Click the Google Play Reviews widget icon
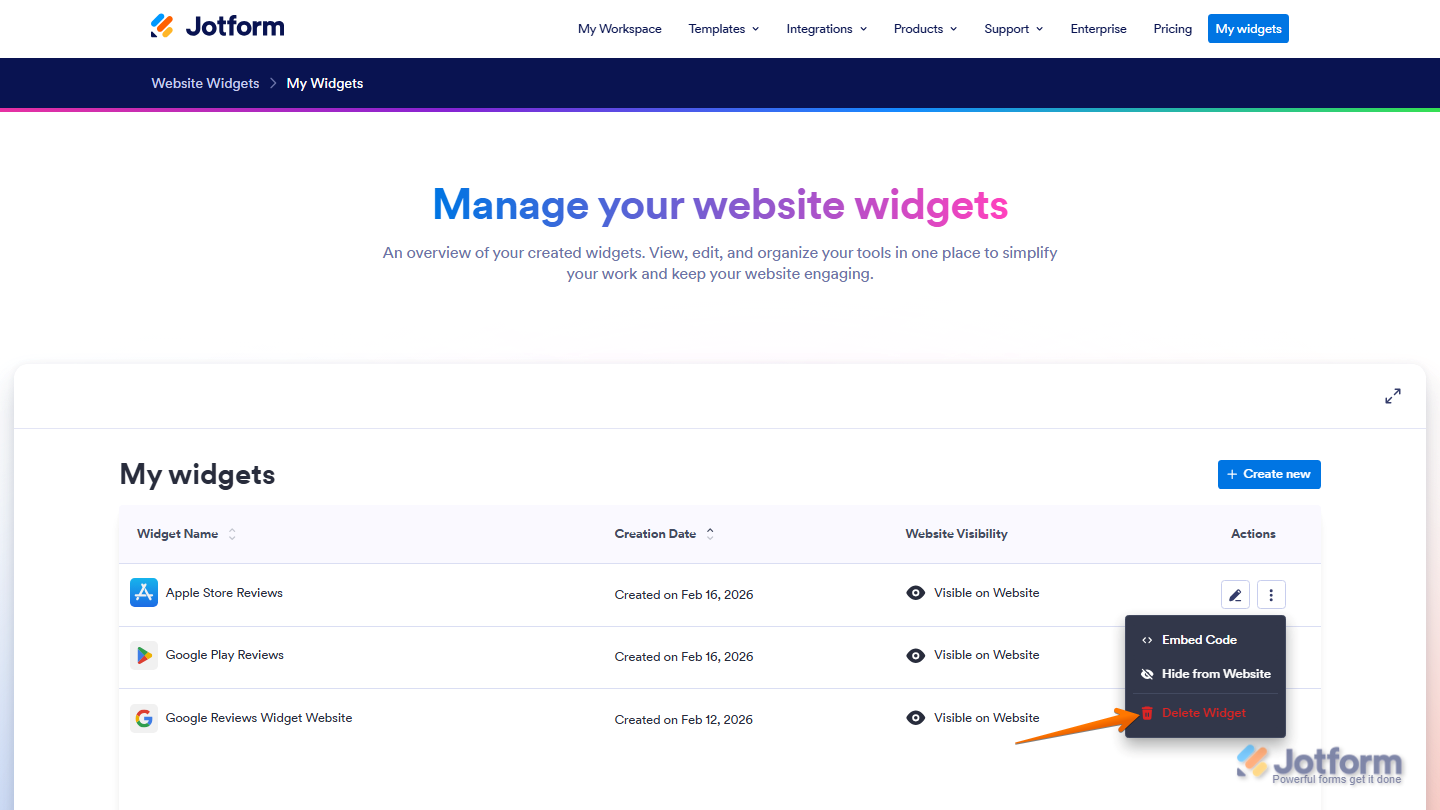The width and height of the screenshot is (1440, 810). tap(143, 655)
